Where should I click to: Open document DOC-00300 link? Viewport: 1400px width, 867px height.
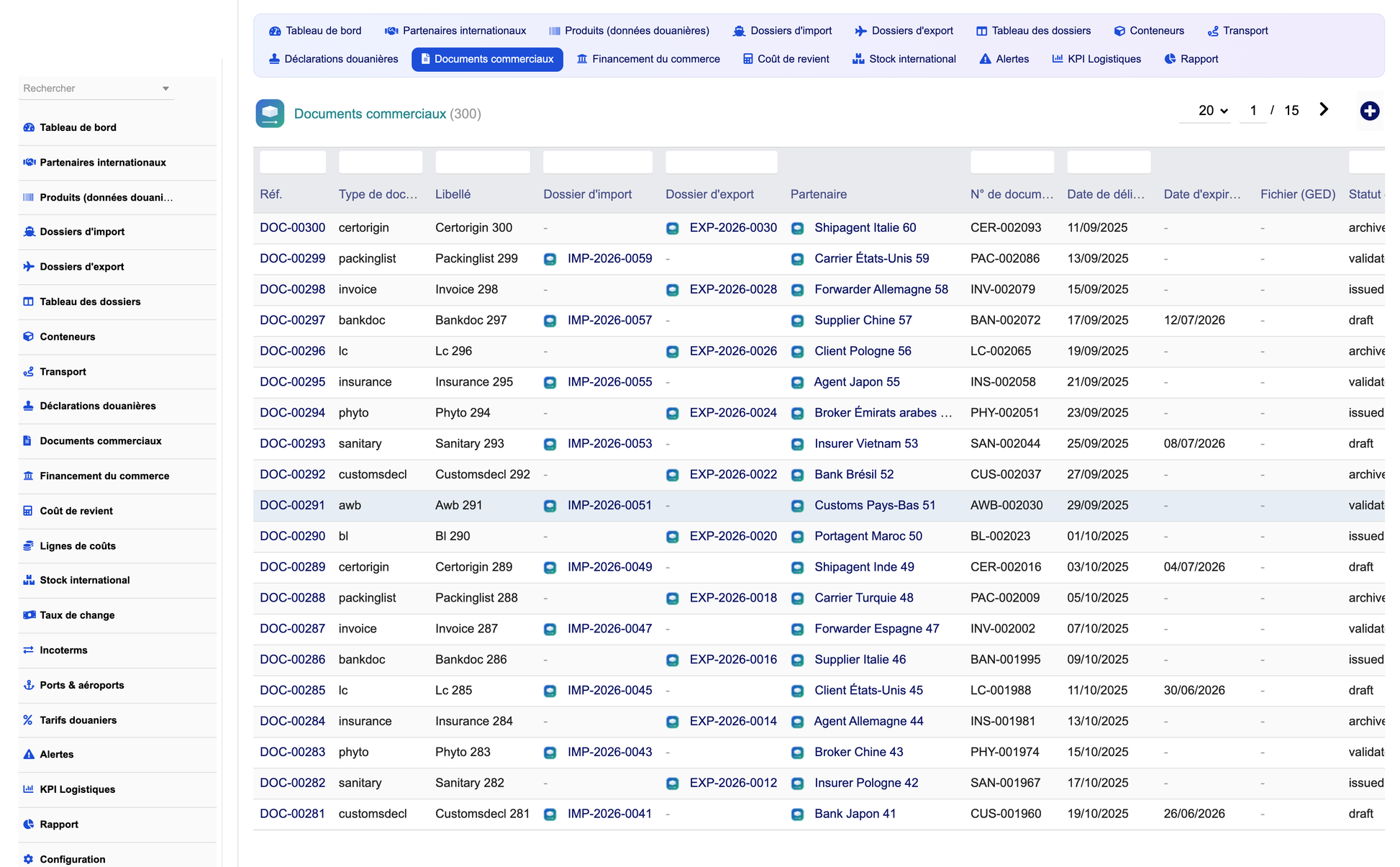tap(292, 228)
